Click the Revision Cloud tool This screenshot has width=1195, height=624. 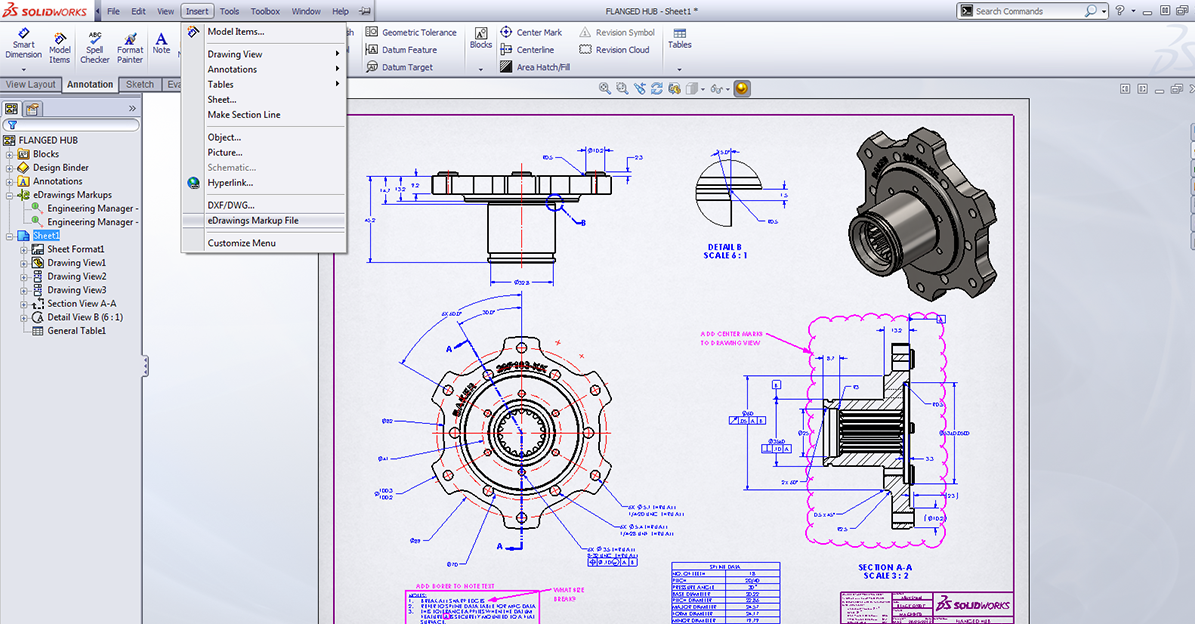click(x=613, y=50)
